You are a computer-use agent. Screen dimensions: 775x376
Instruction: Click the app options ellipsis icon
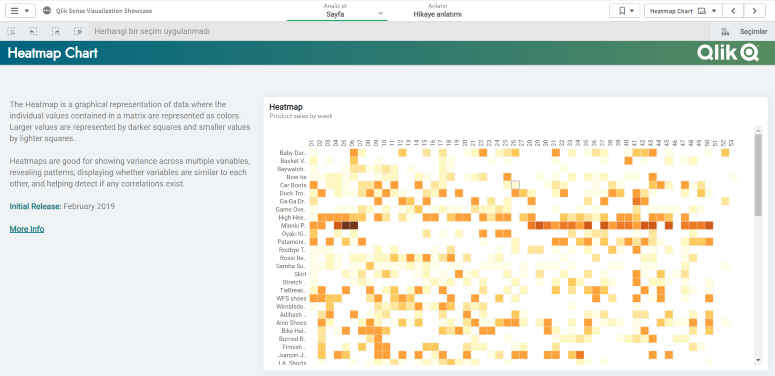point(47,10)
